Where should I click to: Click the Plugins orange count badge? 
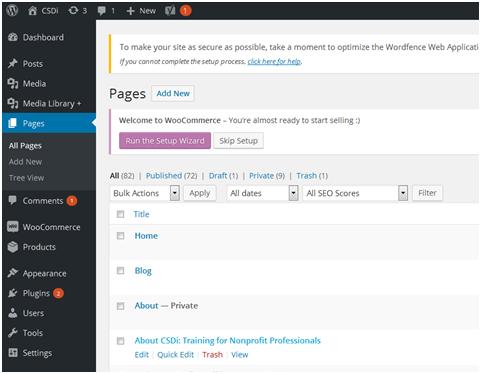(58, 293)
